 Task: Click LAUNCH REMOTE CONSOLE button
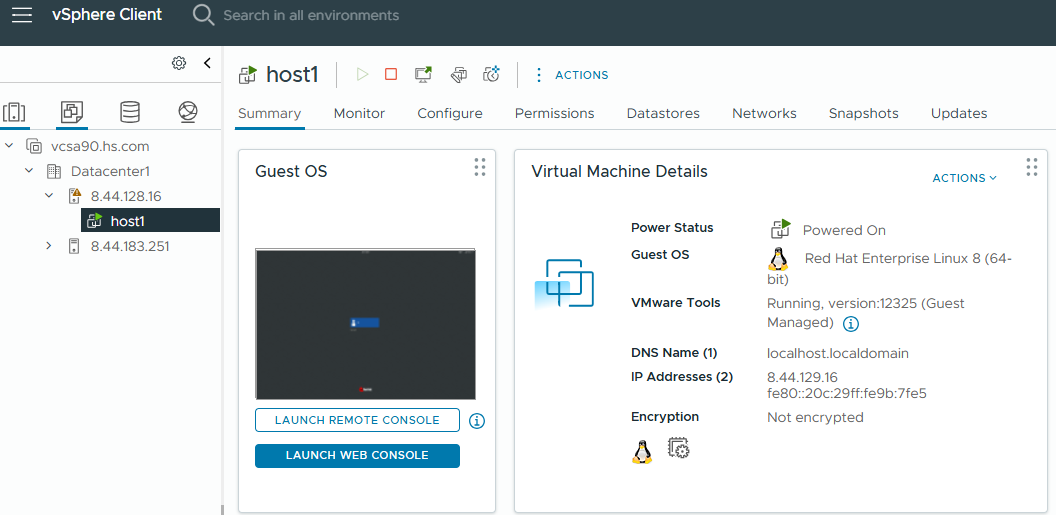tap(357, 420)
